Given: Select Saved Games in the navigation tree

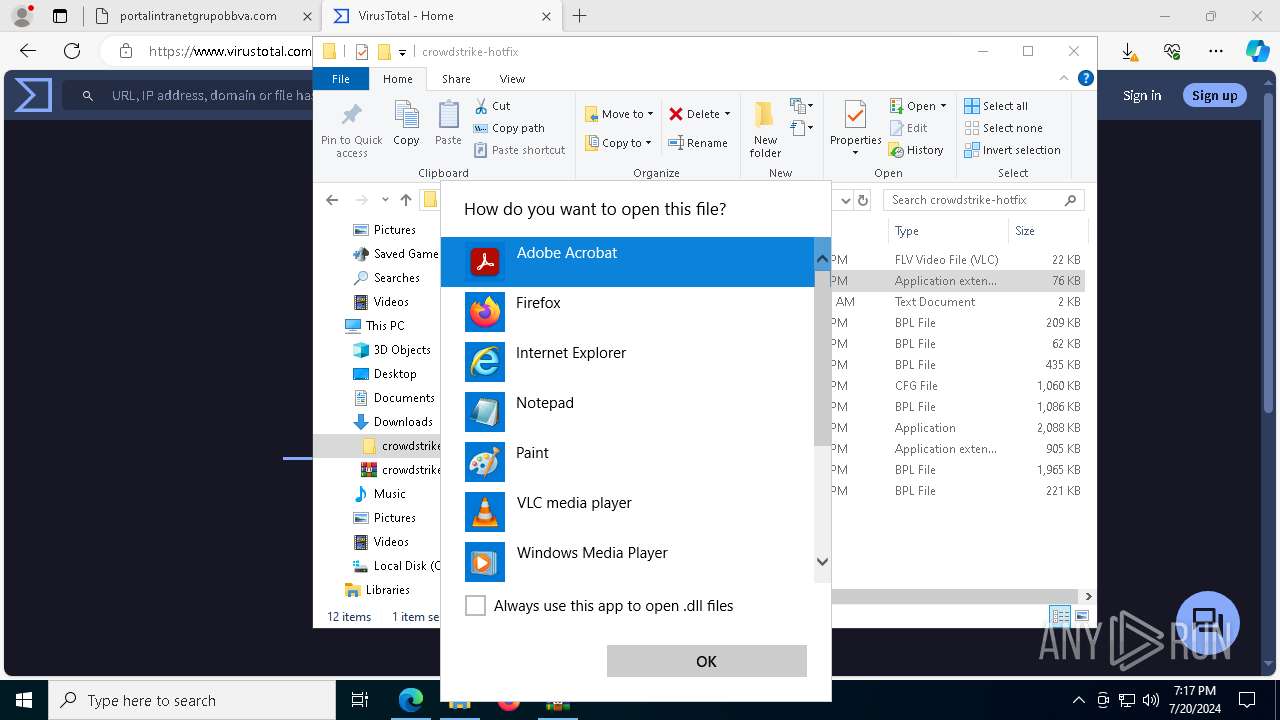Looking at the screenshot, I should (x=396, y=254).
